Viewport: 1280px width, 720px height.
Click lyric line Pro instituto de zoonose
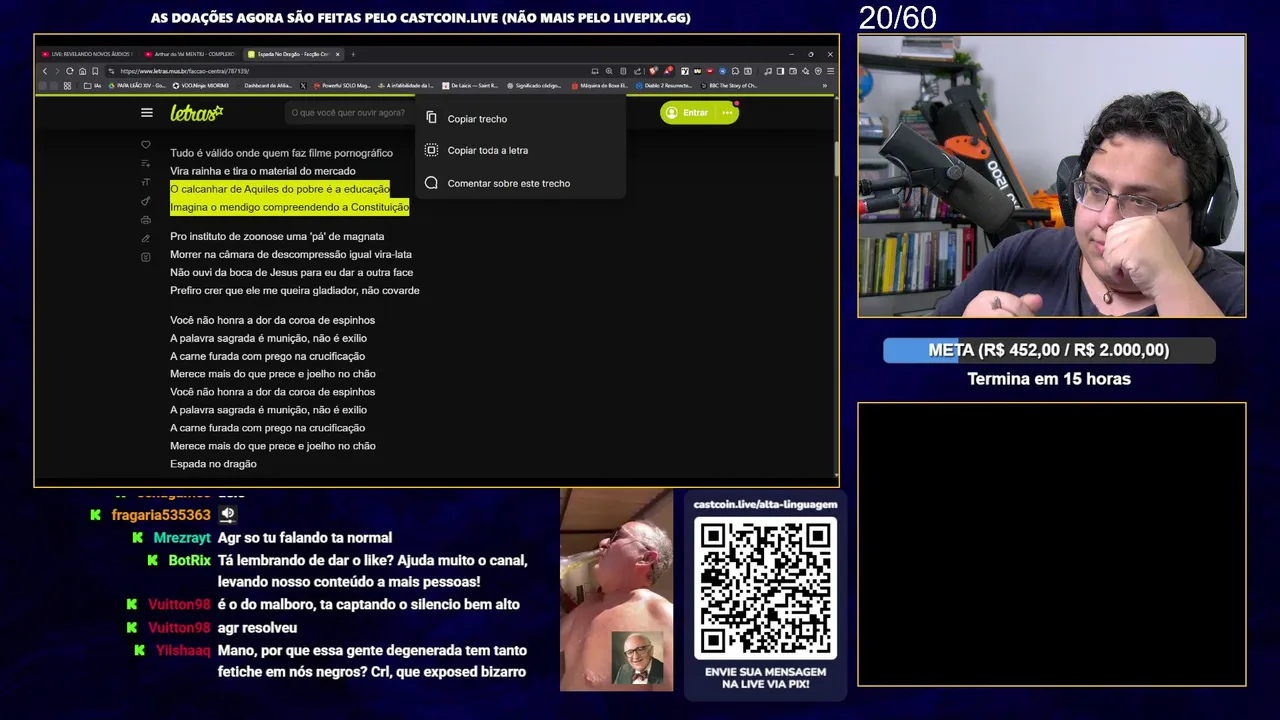[x=277, y=236]
